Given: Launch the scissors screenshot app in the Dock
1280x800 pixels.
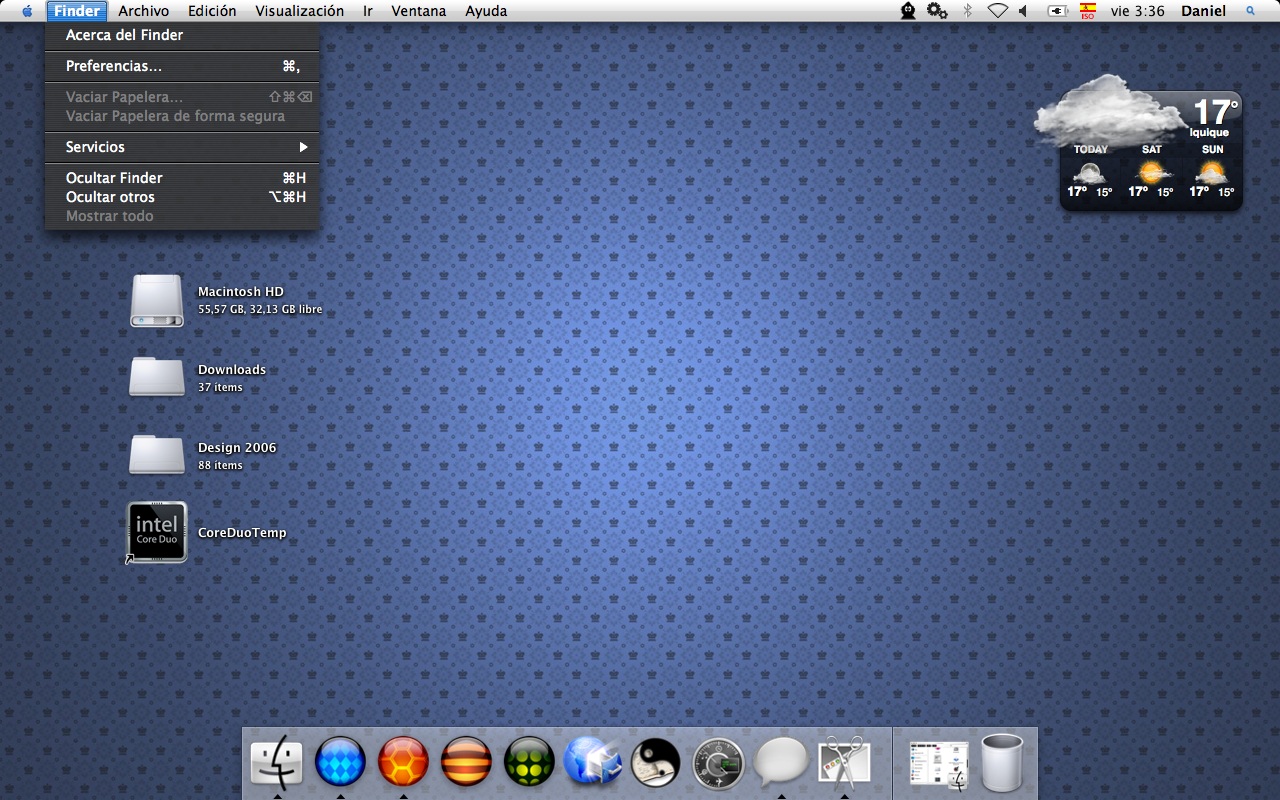Looking at the screenshot, I should [x=845, y=763].
